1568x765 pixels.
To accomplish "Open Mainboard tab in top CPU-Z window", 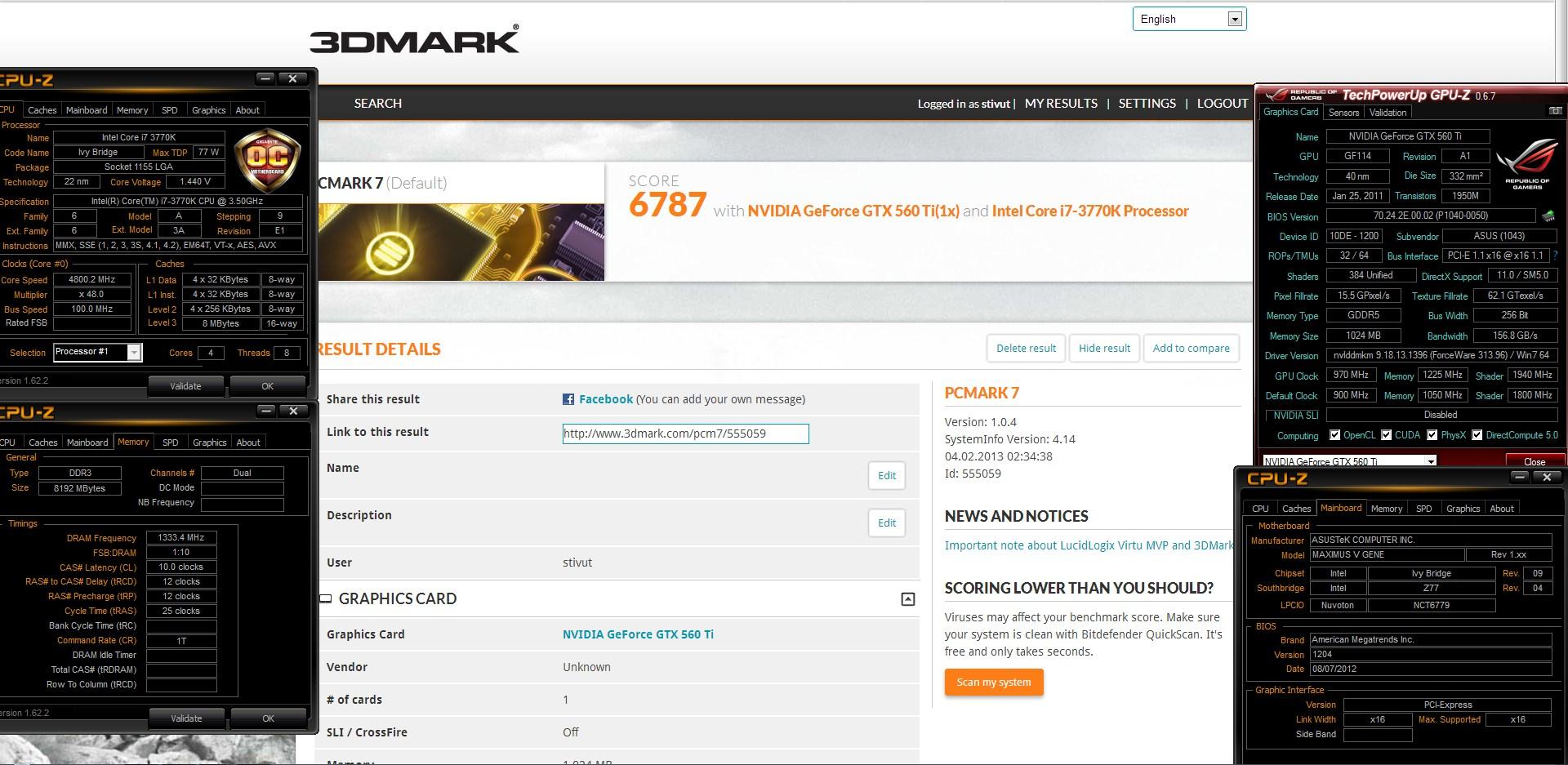I will point(87,110).
